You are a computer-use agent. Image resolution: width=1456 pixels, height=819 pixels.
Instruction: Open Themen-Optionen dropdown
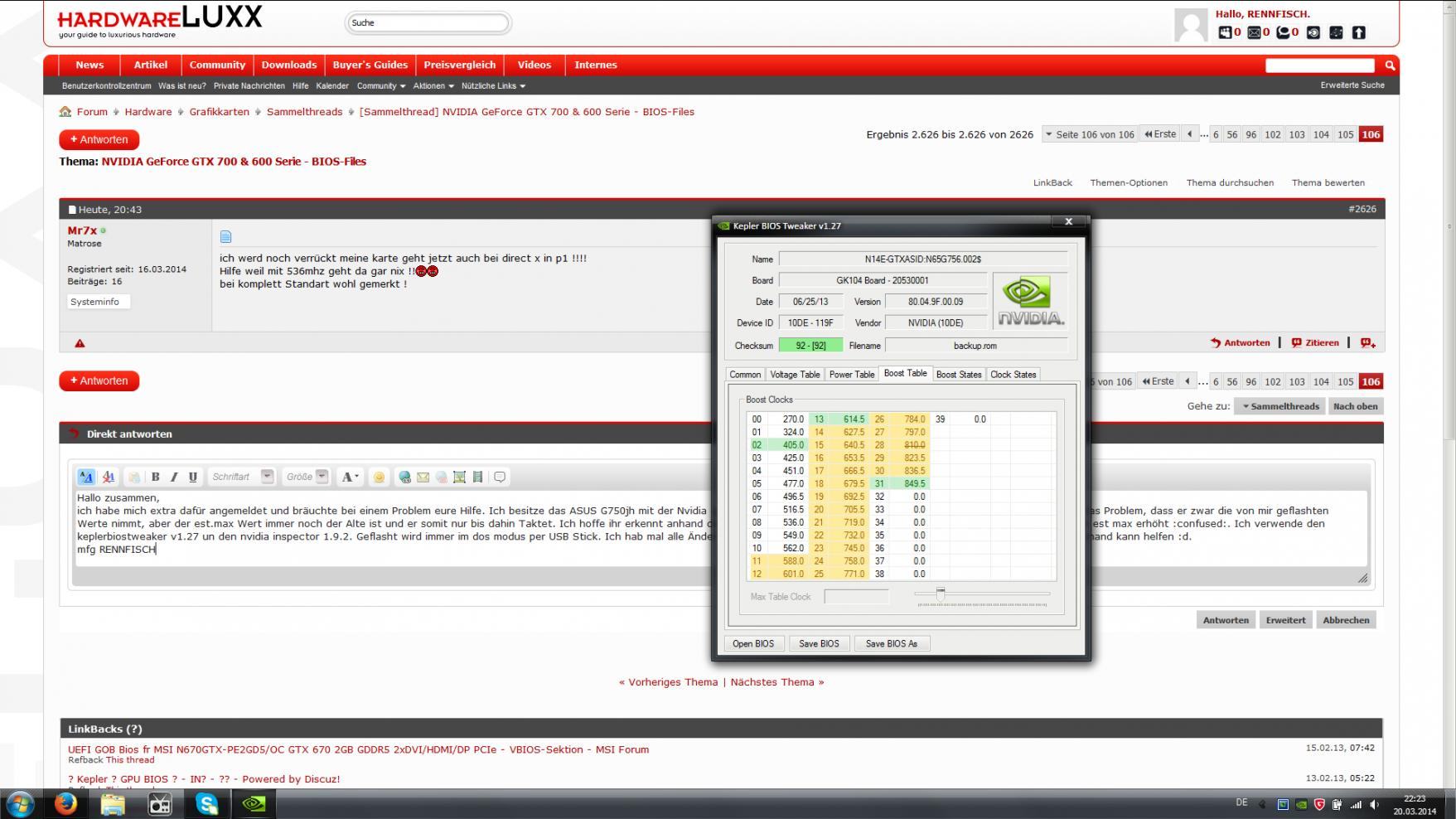1129,182
